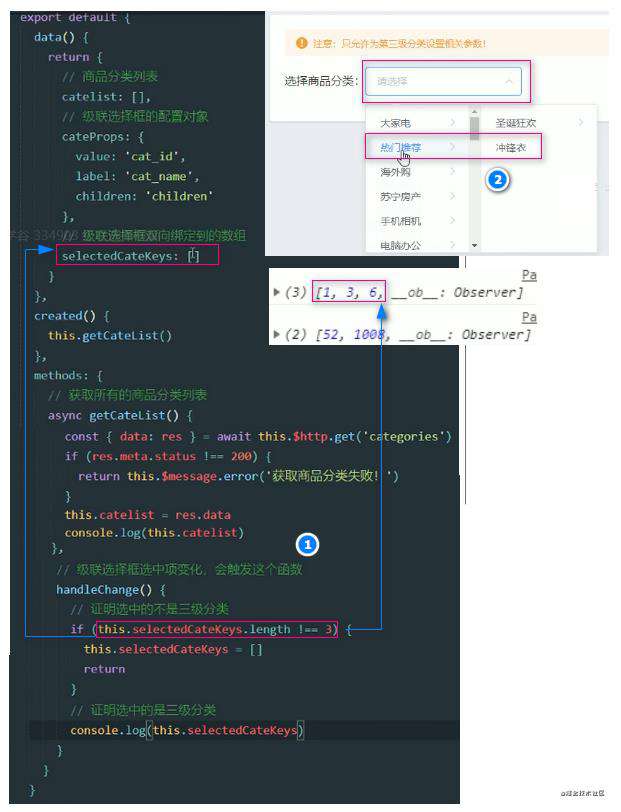Click the code line methods: {

pyautogui.click(x=68, y=375)
